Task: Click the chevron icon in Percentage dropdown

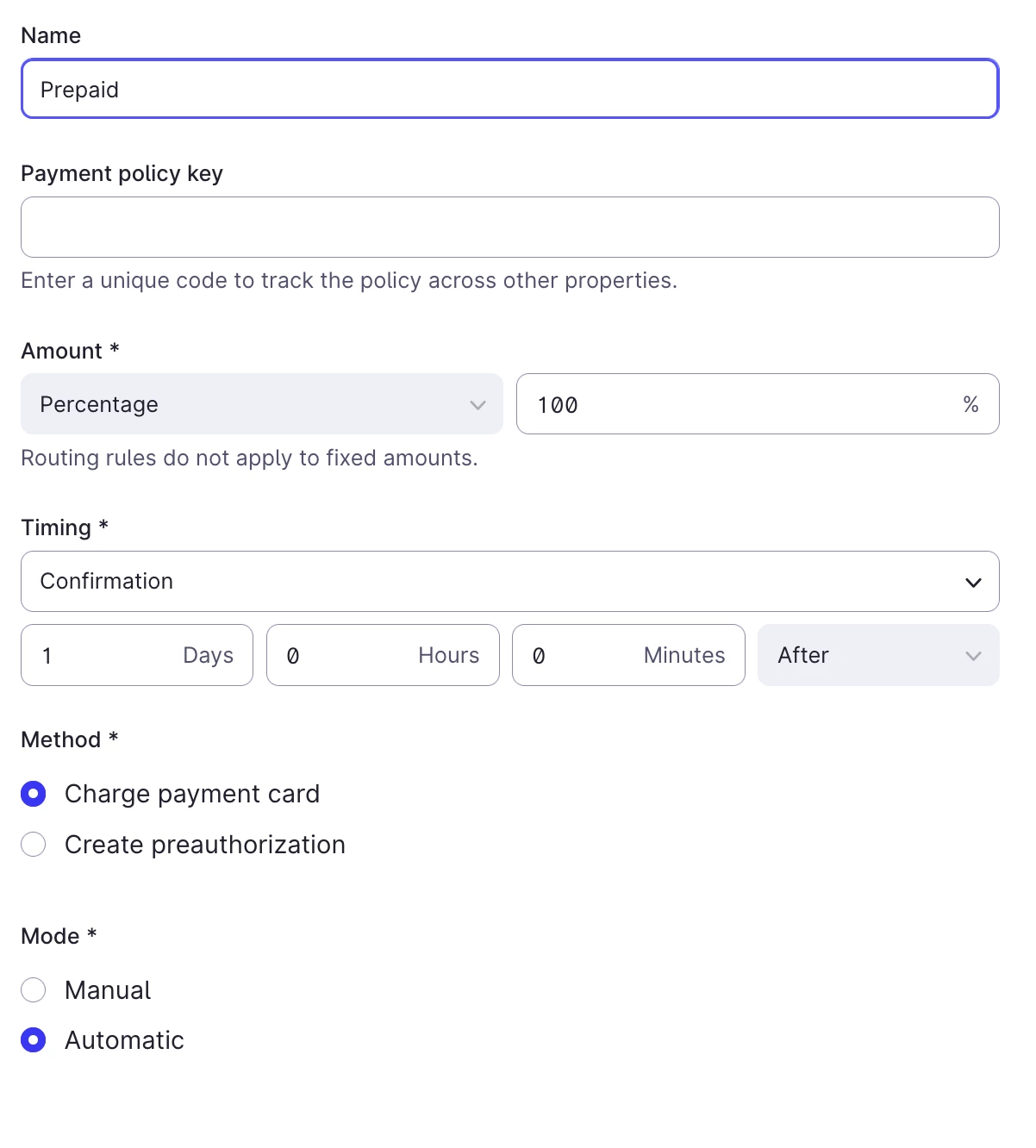Action: pos(477,405)
